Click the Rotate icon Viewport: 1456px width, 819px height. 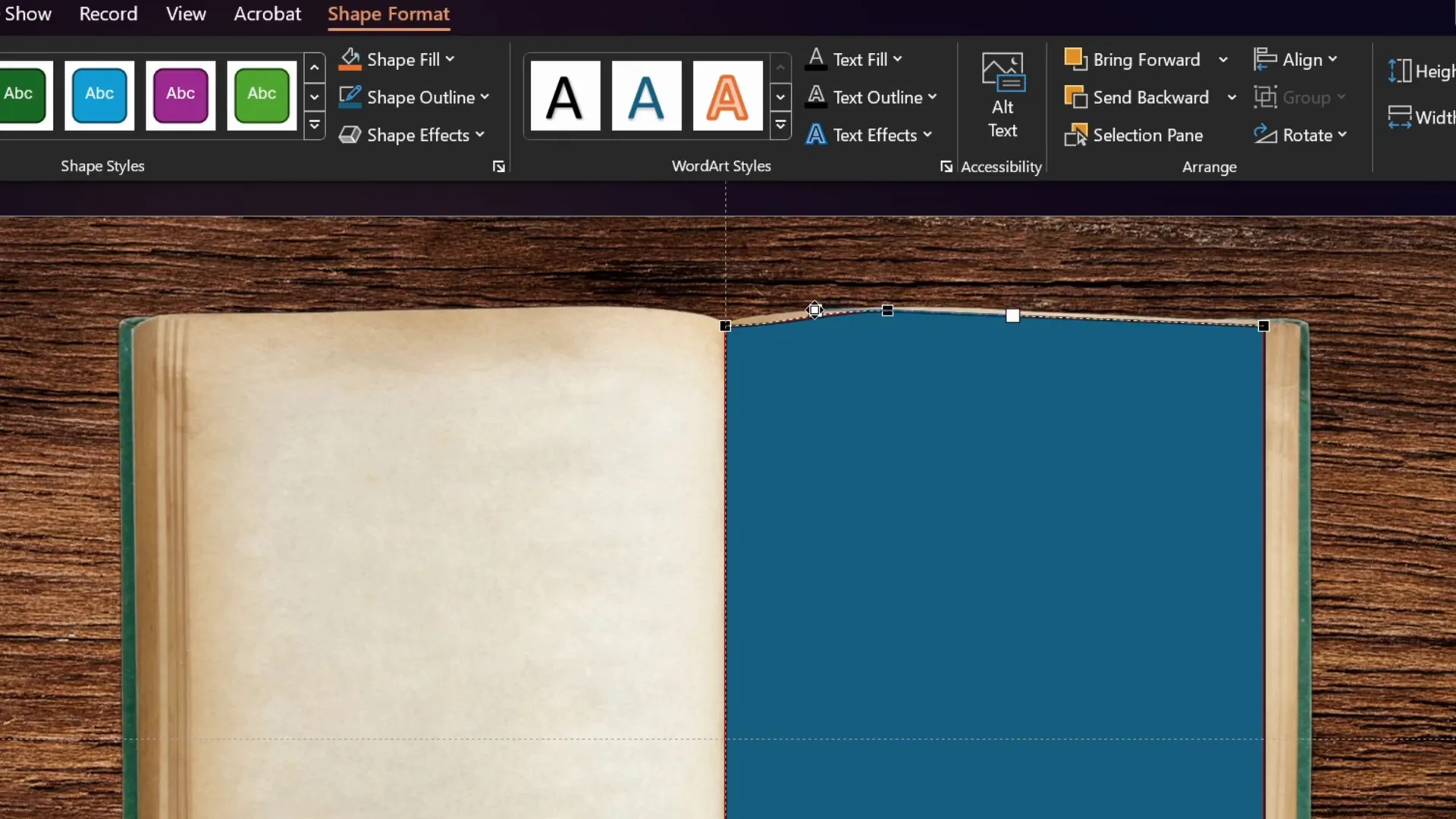(1265, 135)
